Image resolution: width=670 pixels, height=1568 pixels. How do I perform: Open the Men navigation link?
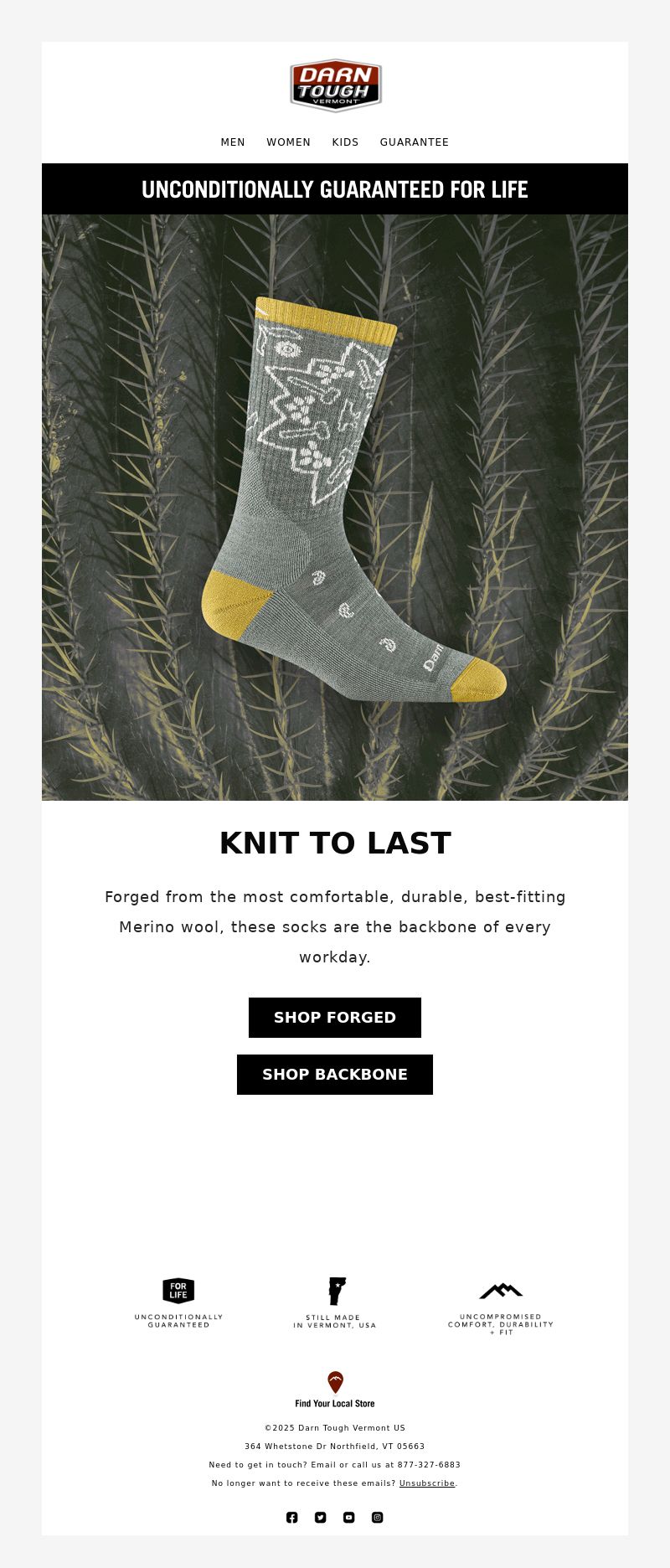233,142
